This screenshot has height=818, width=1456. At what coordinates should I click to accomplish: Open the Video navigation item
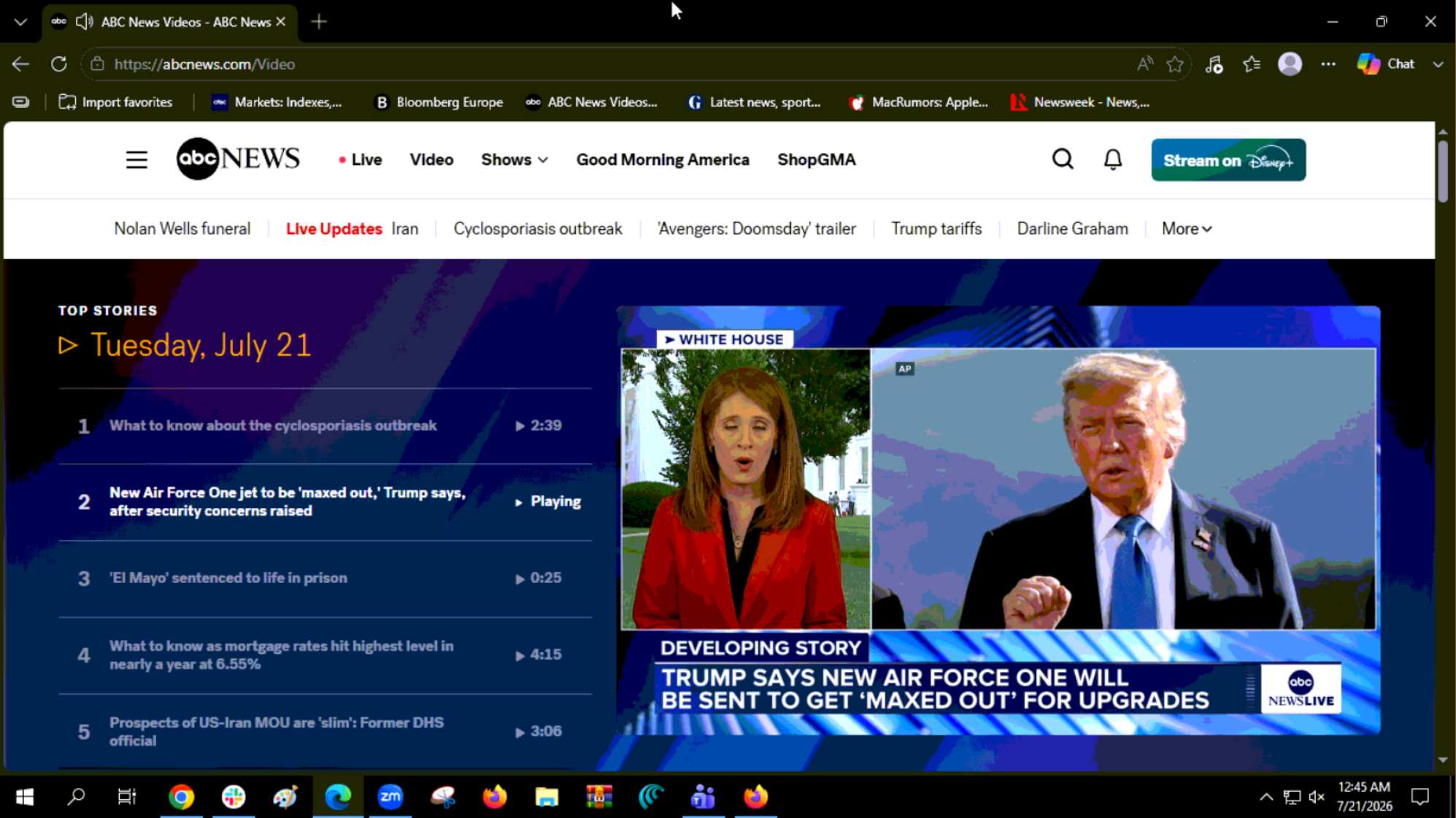431,160
